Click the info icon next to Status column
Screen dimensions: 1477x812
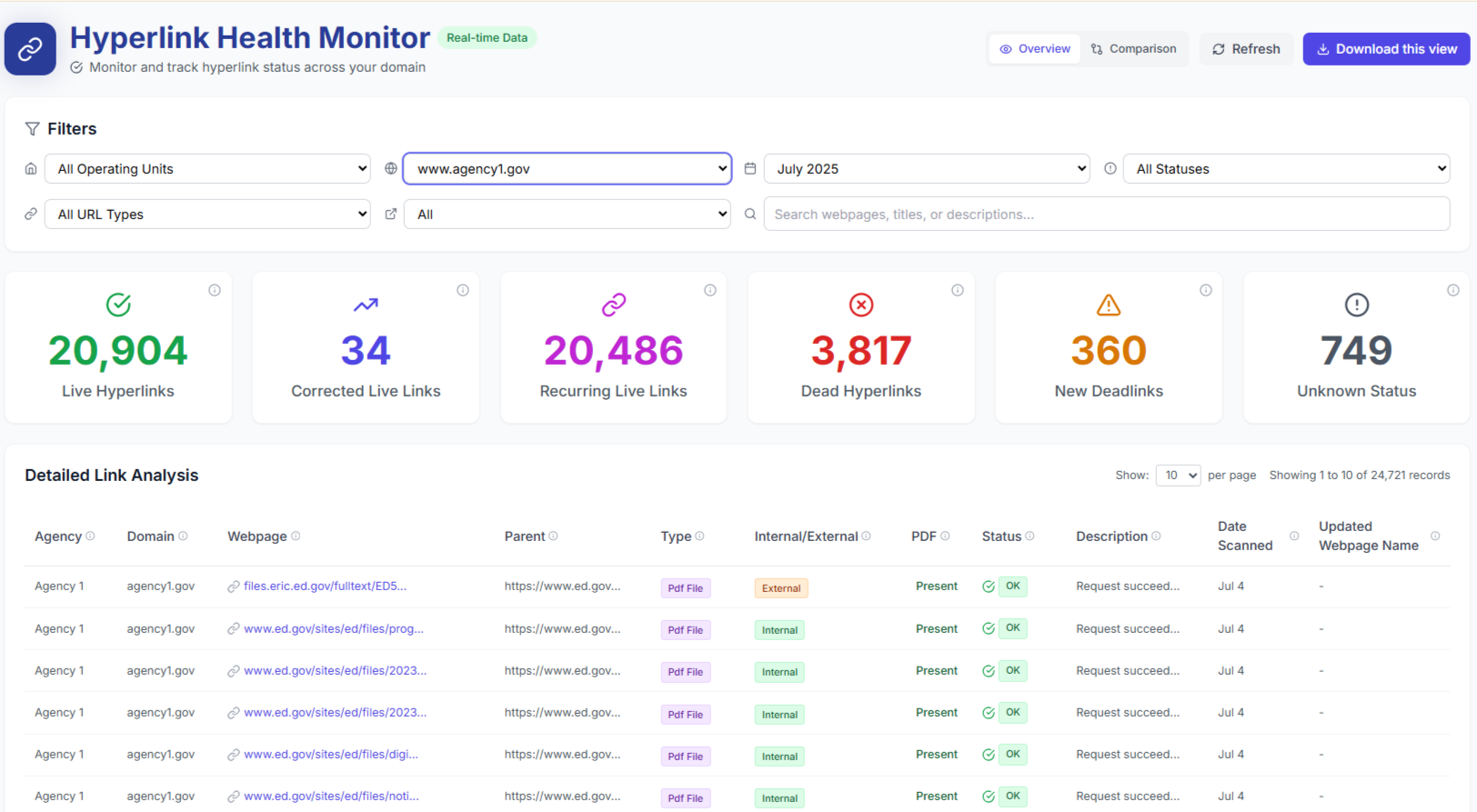coord(1030,536)
